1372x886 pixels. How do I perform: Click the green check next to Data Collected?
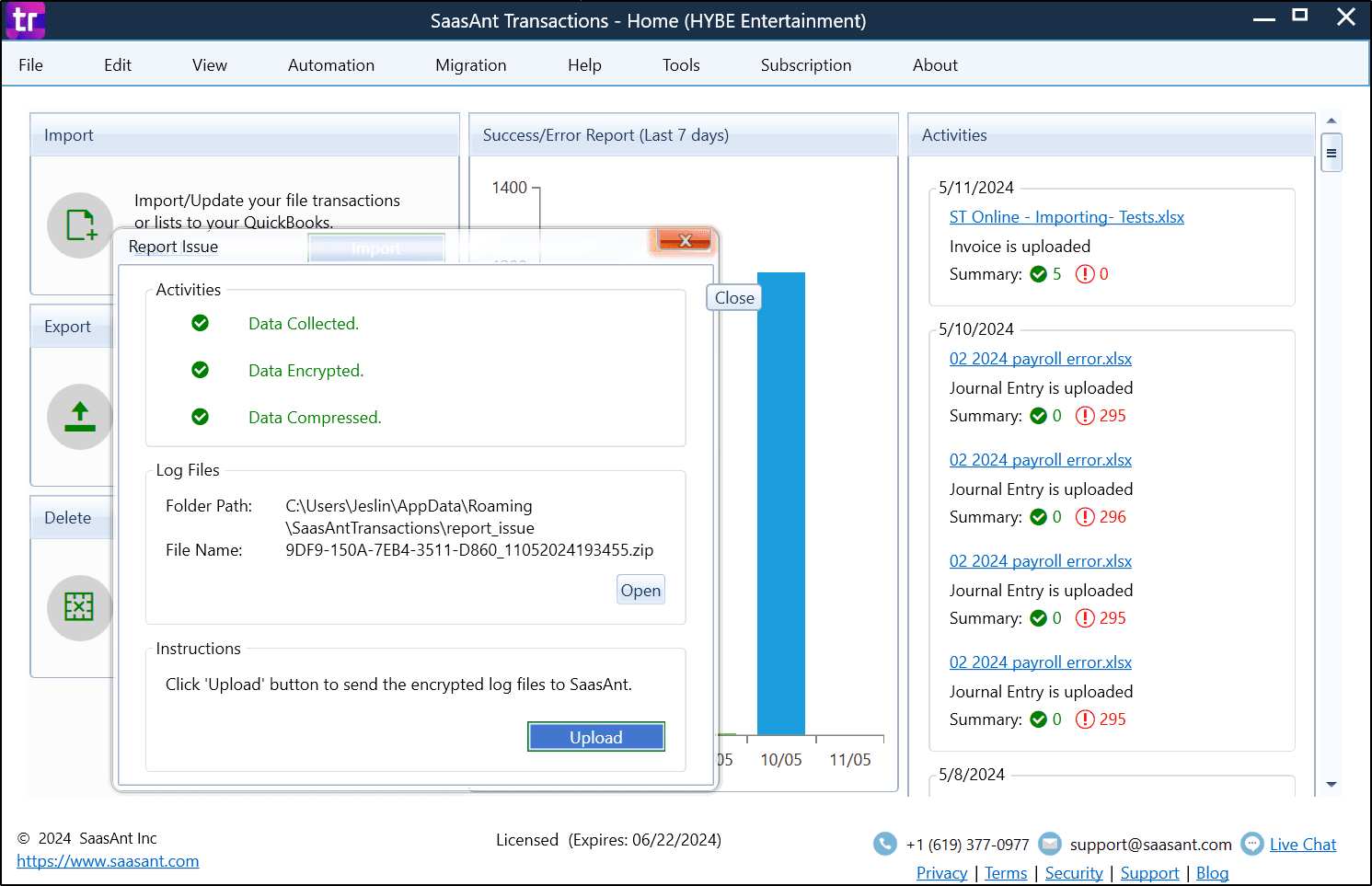[x=200, y=323]
